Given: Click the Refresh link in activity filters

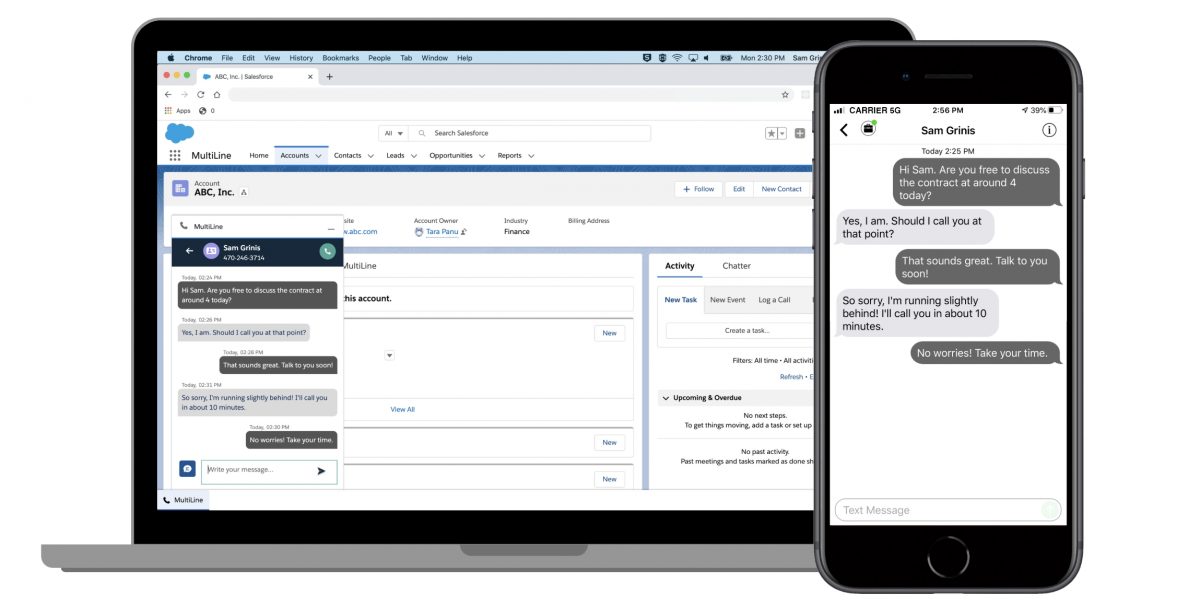Looking at the screenshot, I should click(x=791, y=377).
